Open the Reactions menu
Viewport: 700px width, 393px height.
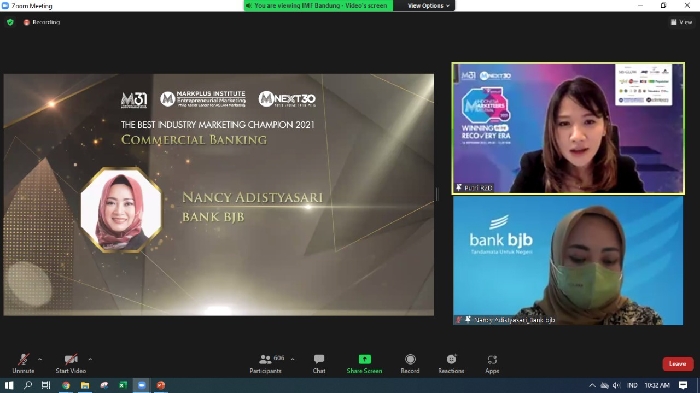point(451,364)
